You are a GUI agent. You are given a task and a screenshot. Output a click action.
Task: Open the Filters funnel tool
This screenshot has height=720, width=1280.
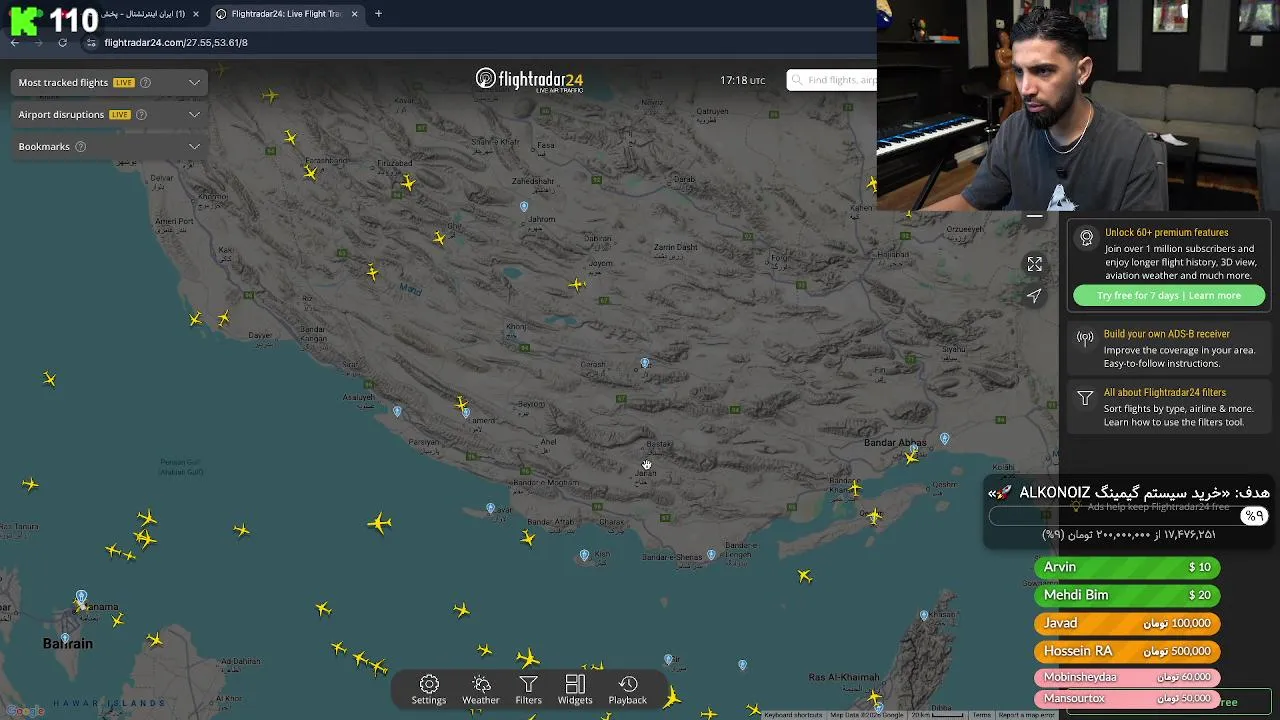point(528,690)
